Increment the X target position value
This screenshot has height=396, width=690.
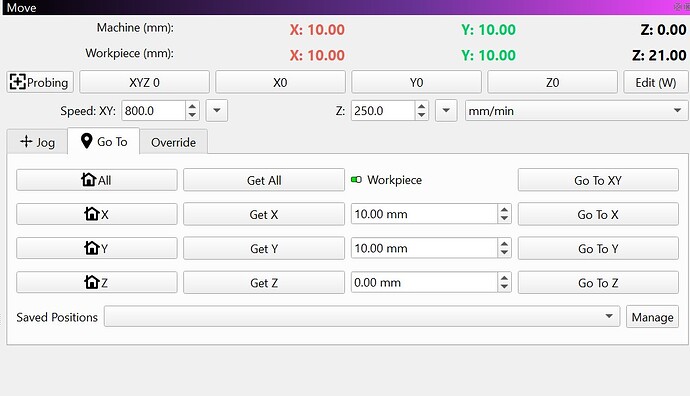point(504,209)
